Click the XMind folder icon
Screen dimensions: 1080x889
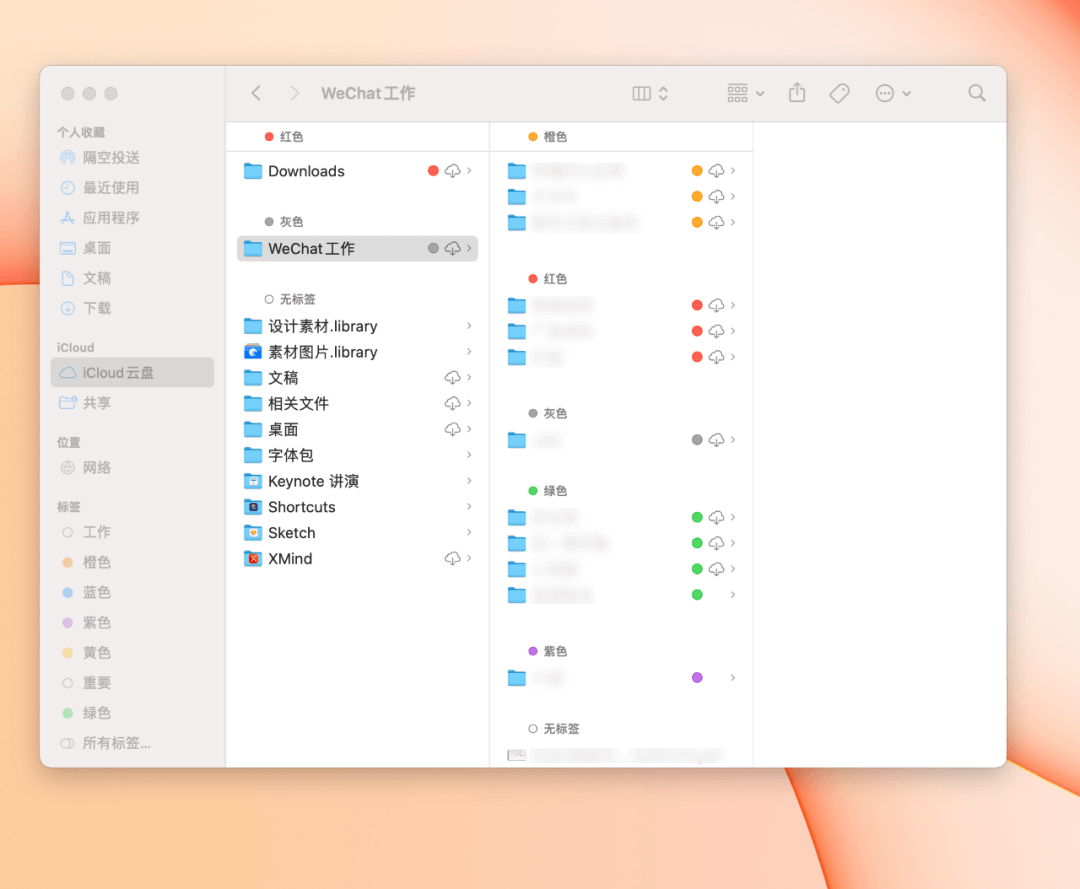coord(253,558)
